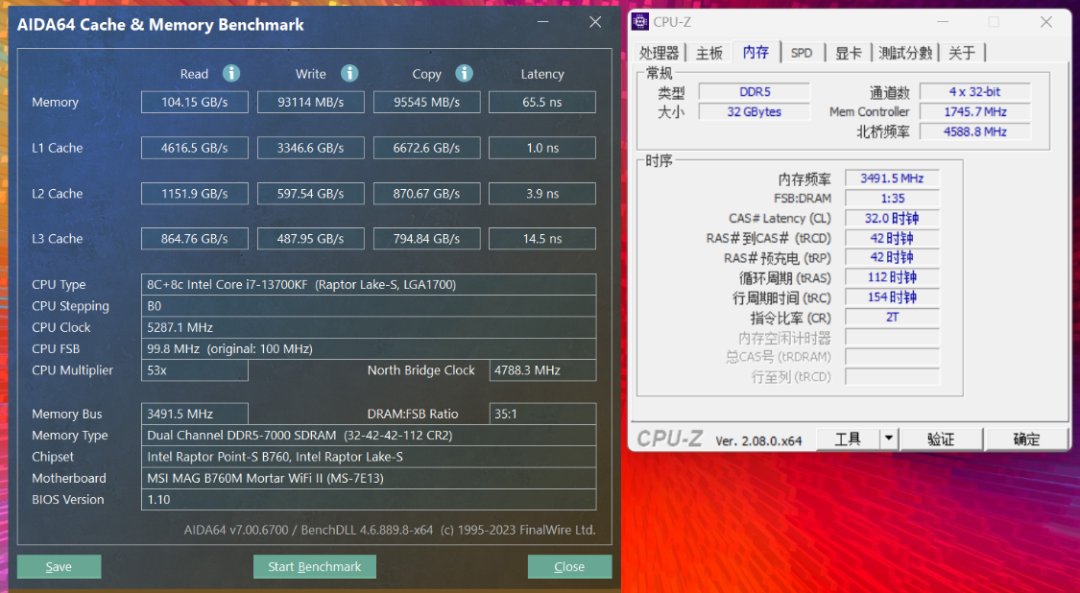The image size is (1080, 593).
Task: Minimize the CPU-Z window
Action: pos(942,22)
